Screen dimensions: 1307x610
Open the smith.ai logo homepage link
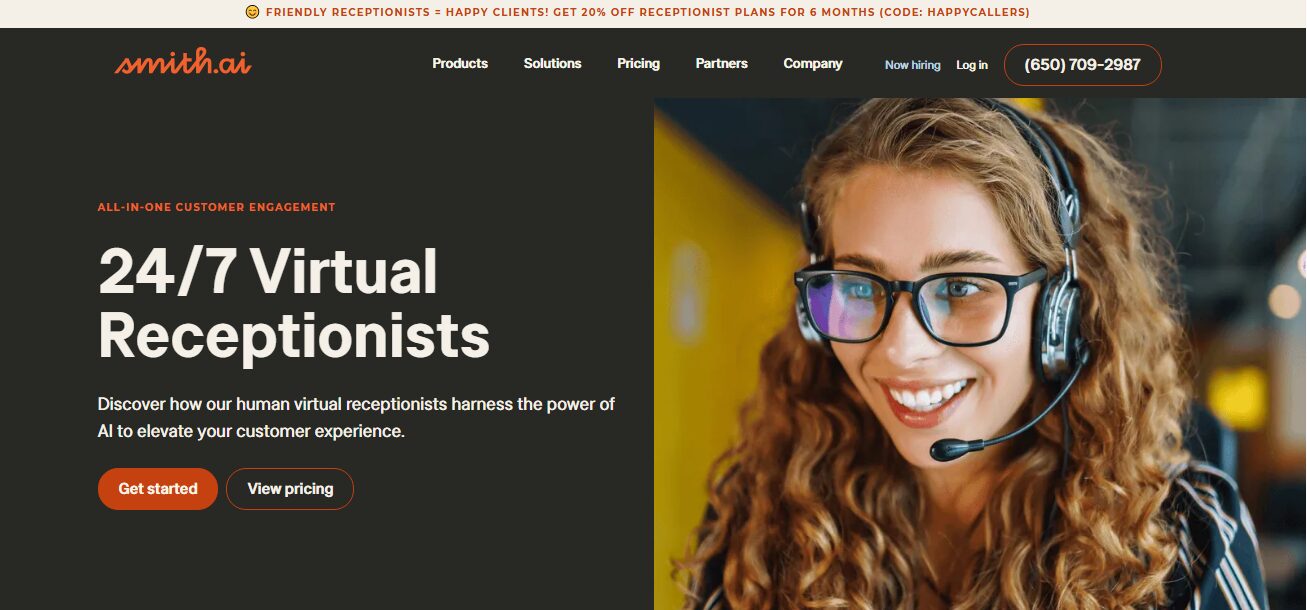[x=183, y=62]
